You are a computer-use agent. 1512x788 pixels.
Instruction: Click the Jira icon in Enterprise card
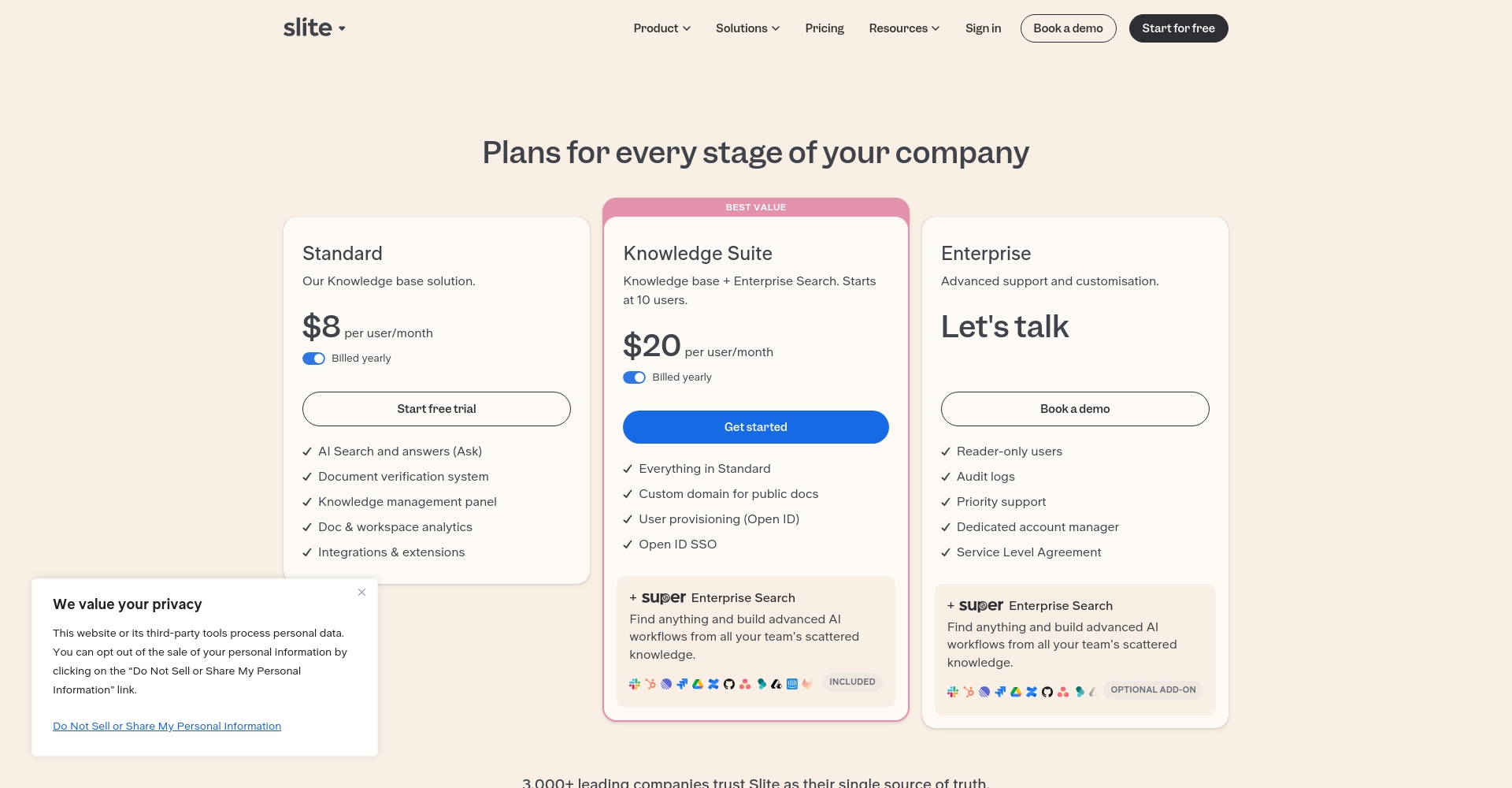(1000, 692)
